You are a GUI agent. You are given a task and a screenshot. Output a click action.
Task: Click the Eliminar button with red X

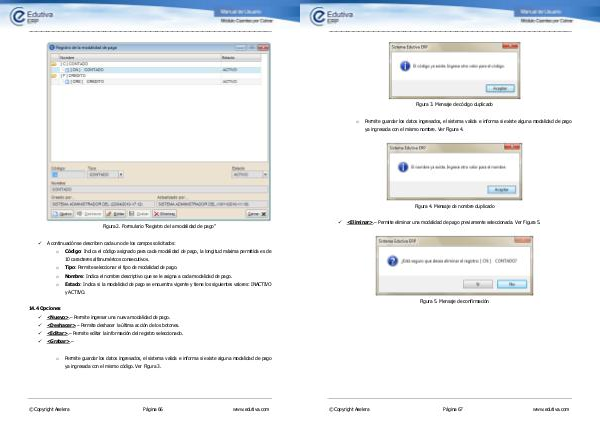pyautogui.click(x=165, y=214)
